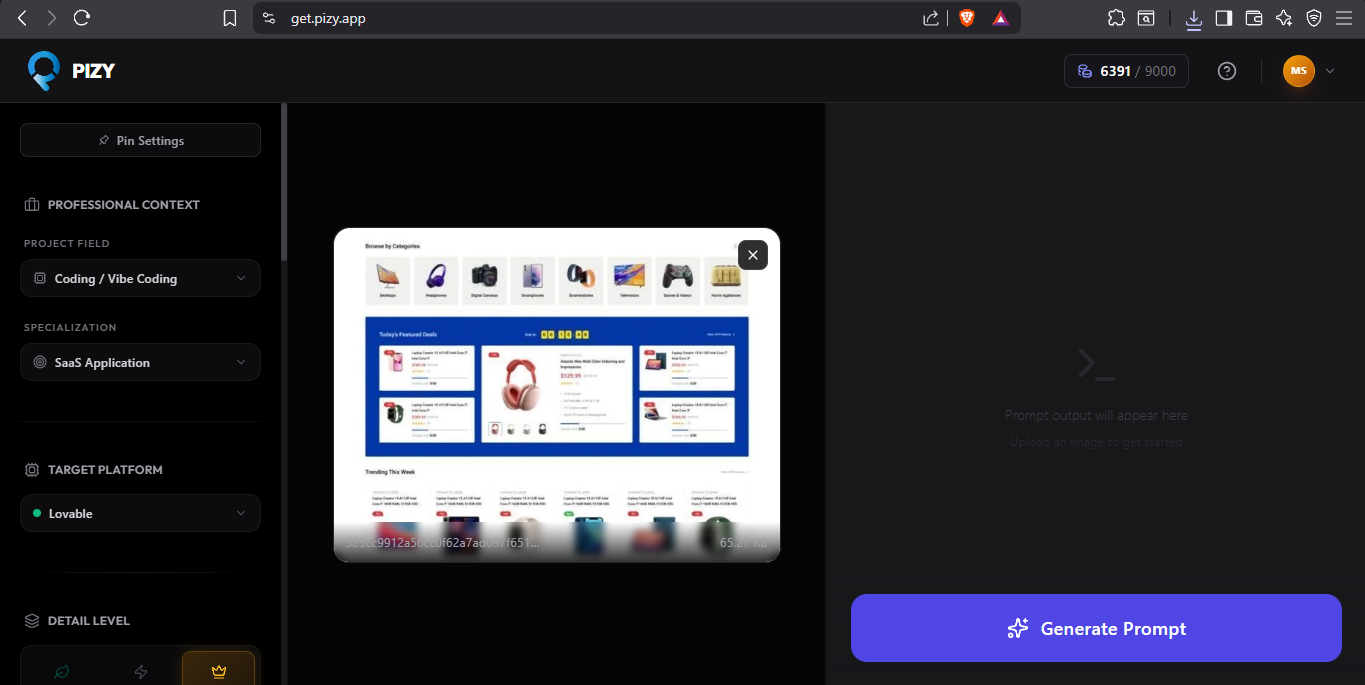Select the leaf (basic) detail level

pos(62,671)
